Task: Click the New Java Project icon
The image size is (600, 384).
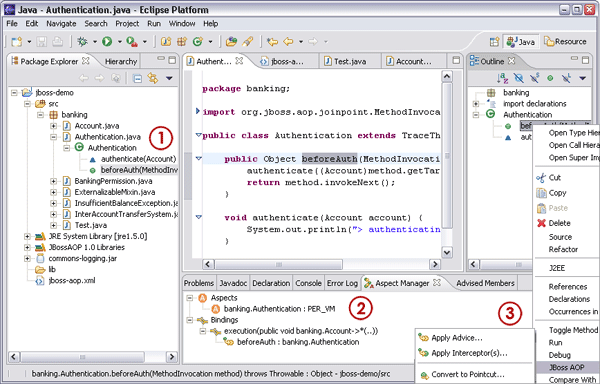Action: point(166,41)
